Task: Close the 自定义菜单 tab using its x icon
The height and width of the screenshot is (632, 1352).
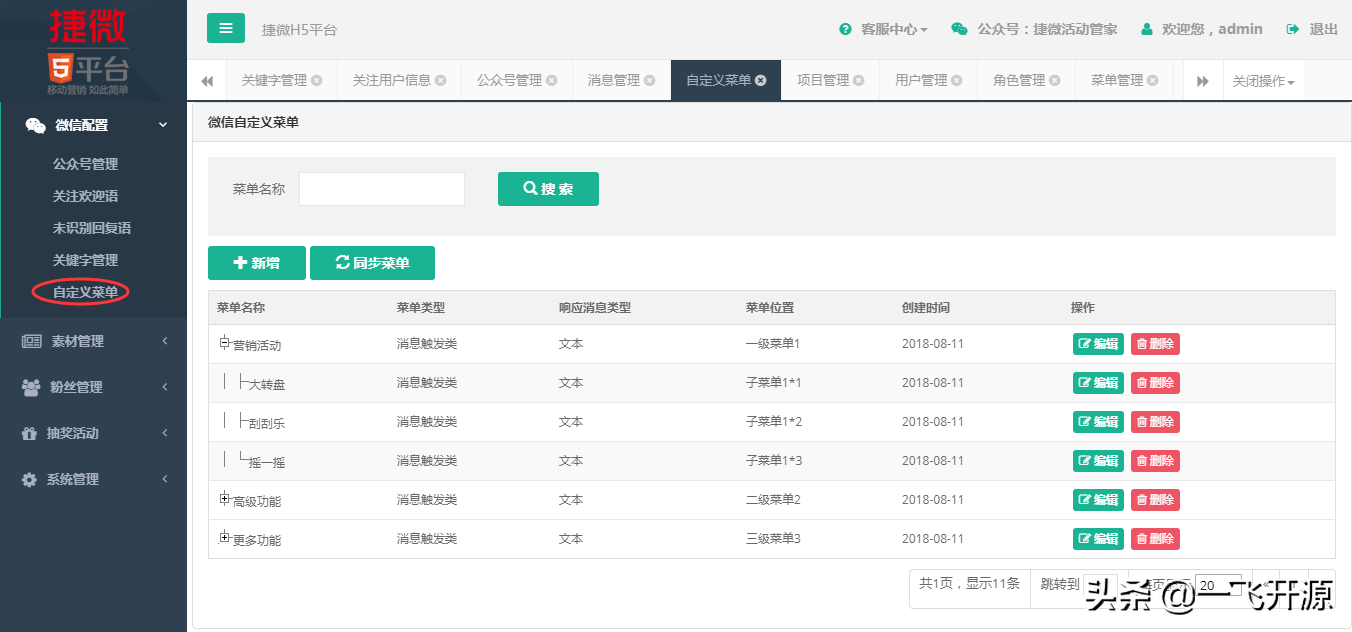Action: coord(761,81)
